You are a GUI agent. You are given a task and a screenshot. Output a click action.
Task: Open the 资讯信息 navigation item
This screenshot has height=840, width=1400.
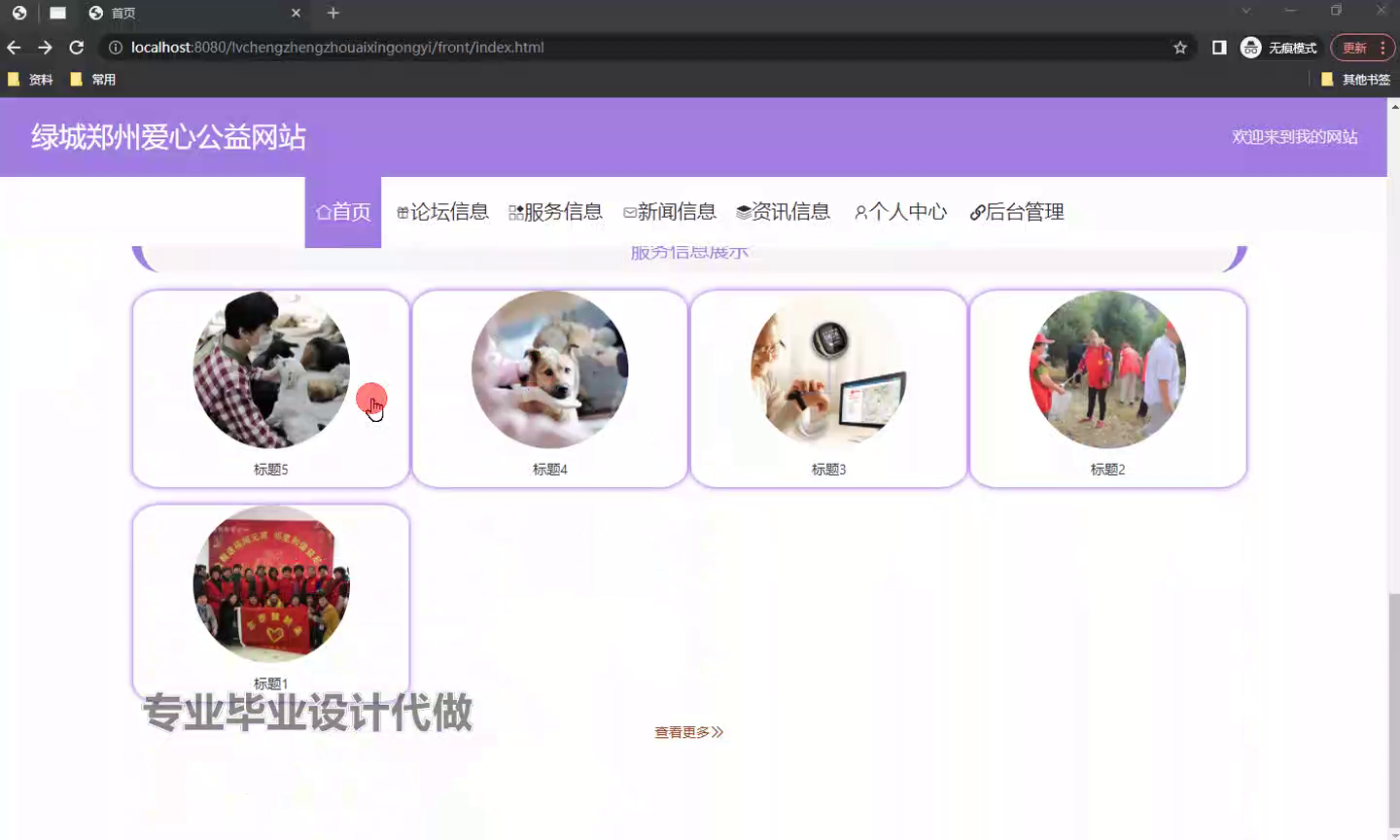[784, 212]
